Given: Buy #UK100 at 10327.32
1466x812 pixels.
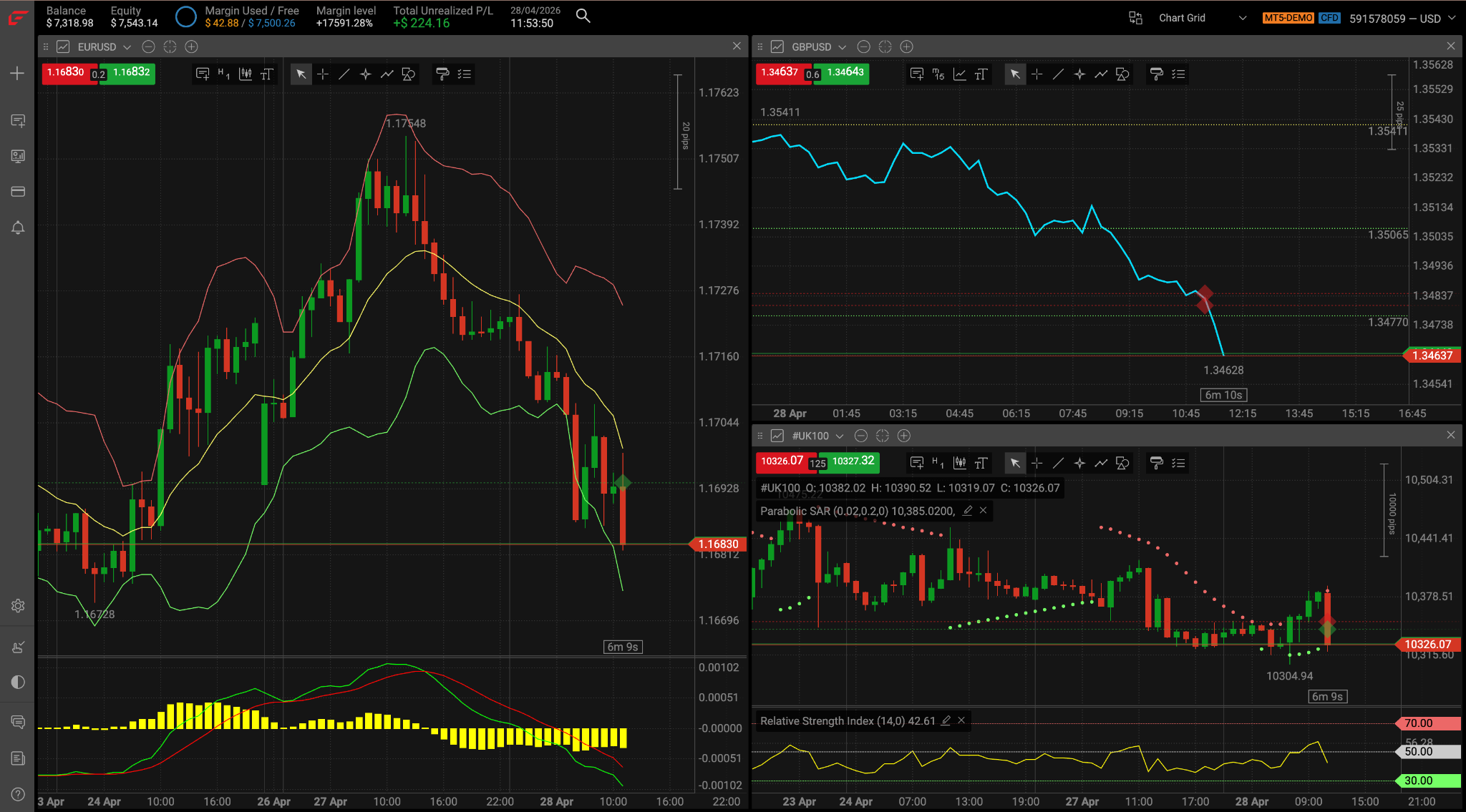Looking at the screenshot, I should click(x=853, y=462).
